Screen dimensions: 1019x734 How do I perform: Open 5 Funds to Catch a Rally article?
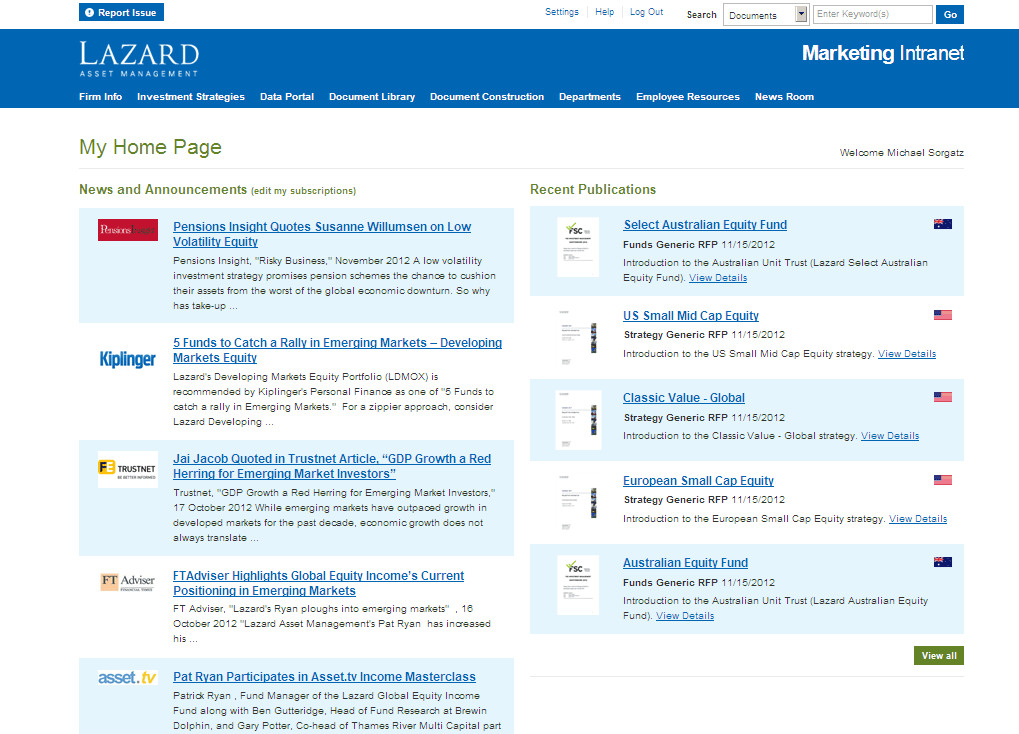[x=337, y=350]
